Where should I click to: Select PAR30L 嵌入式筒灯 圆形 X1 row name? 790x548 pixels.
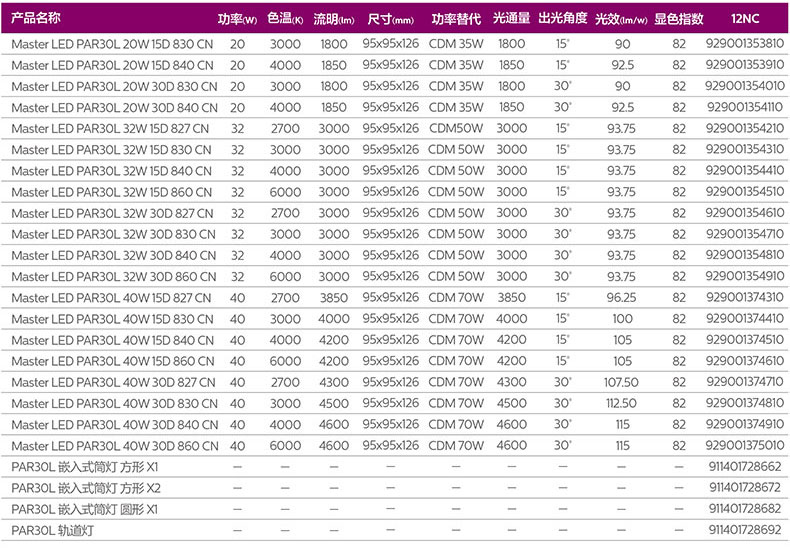[x=85, y=509]
